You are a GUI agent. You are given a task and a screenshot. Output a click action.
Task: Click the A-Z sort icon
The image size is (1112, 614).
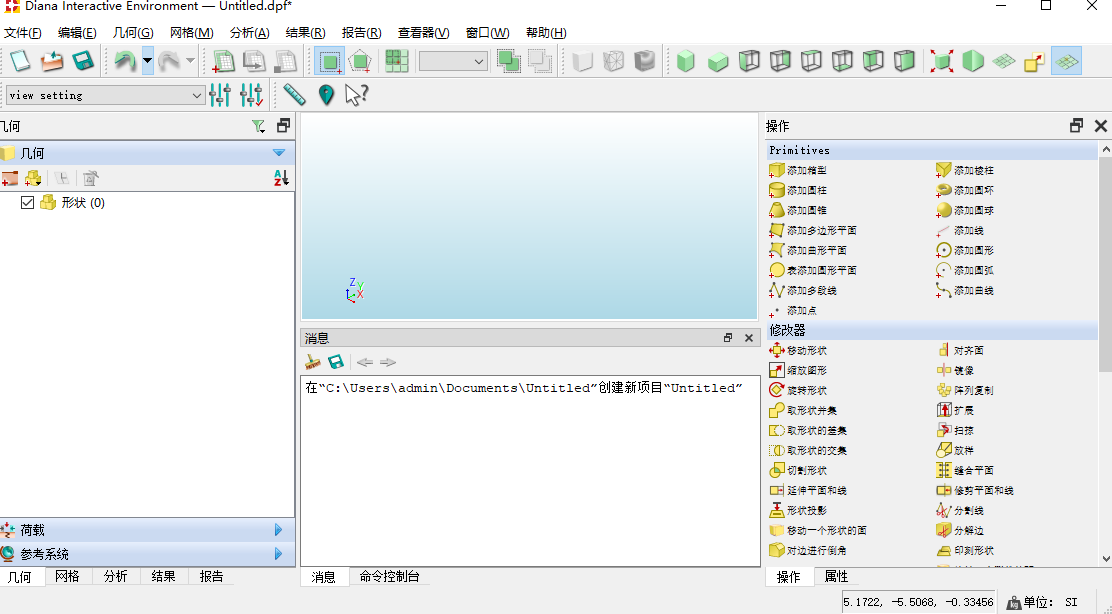281,178
